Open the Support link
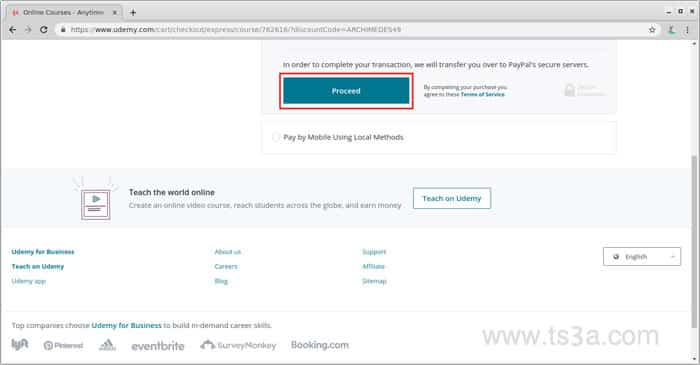The height and width of the screenshot is (365, 700). [x=374, y=252]
